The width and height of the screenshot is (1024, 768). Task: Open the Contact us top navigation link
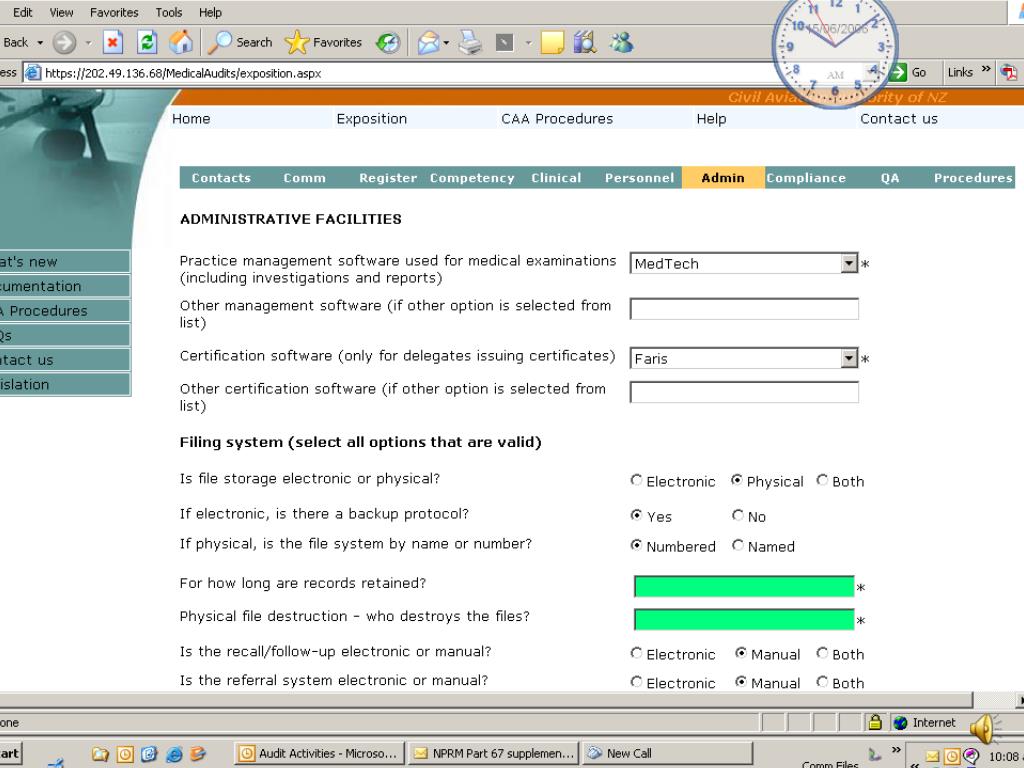(899, 119)
